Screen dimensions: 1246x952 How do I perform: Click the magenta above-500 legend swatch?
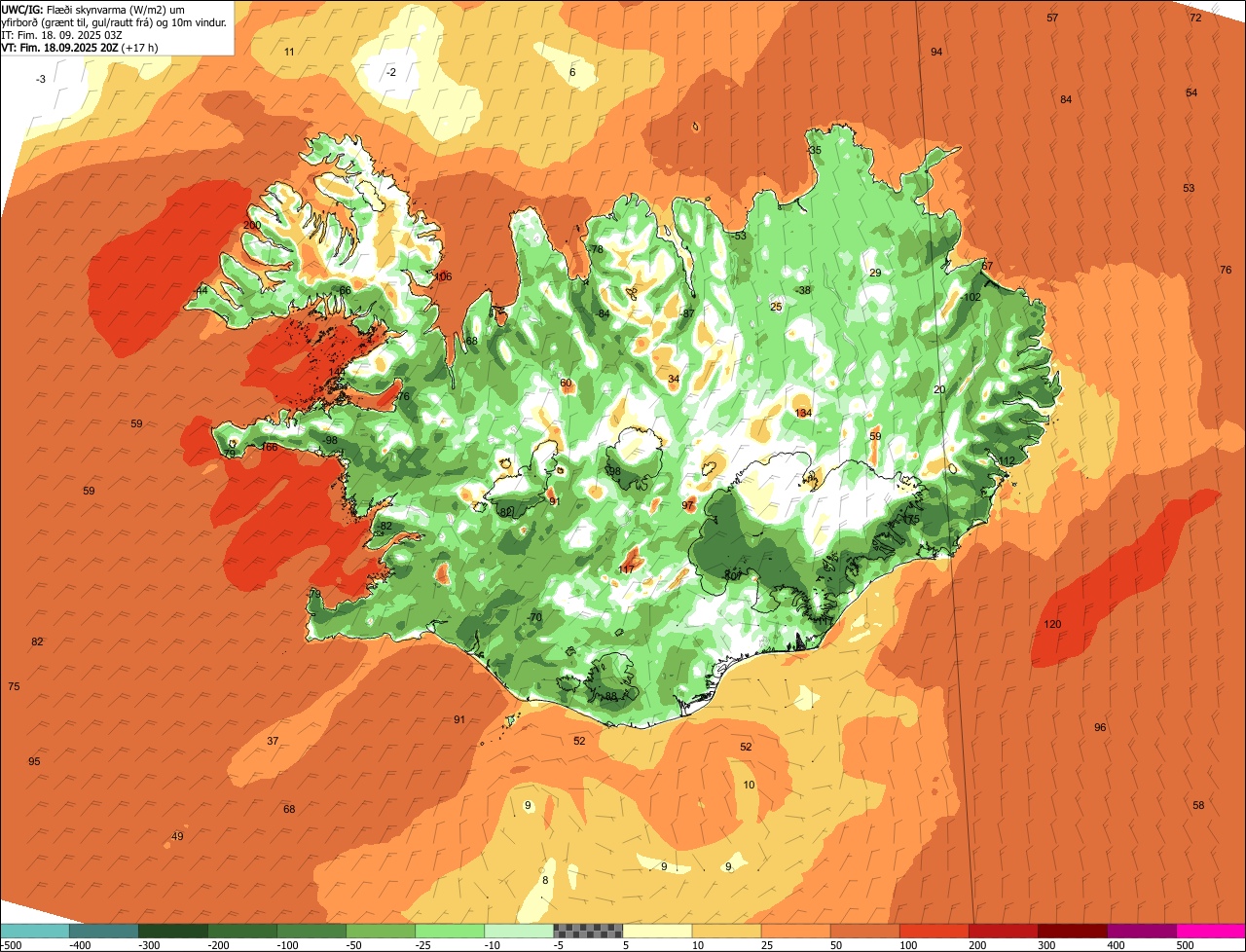click(1211, 931)
